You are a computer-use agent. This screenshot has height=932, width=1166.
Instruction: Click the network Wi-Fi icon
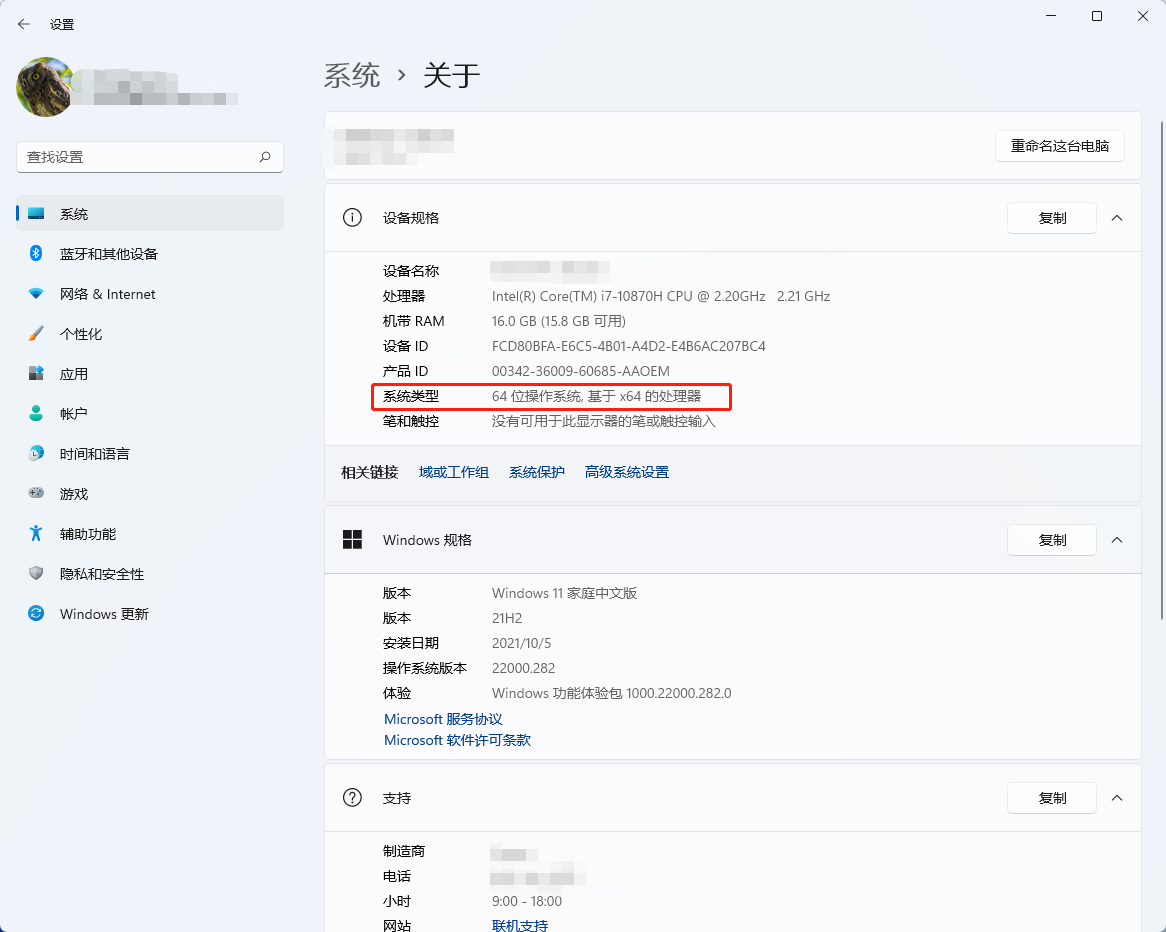click(x=36, y=293)
